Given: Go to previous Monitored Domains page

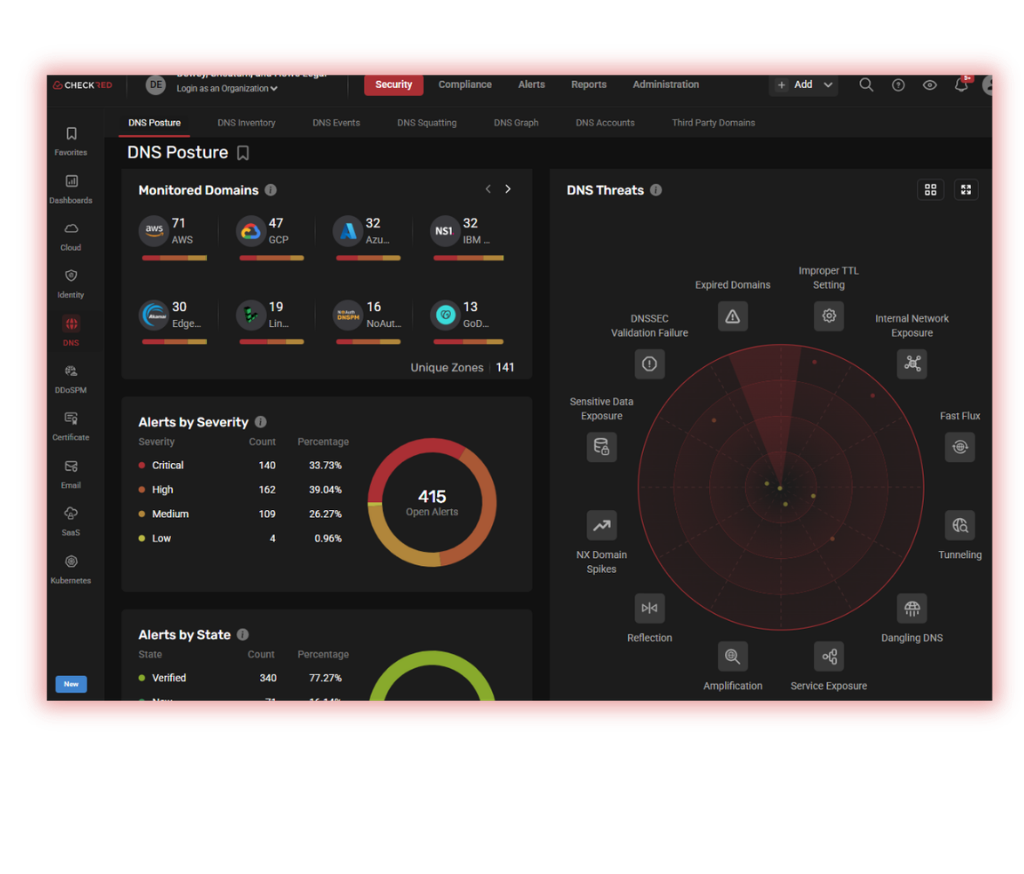Looking at the screenshot, I should click(488, 189).
